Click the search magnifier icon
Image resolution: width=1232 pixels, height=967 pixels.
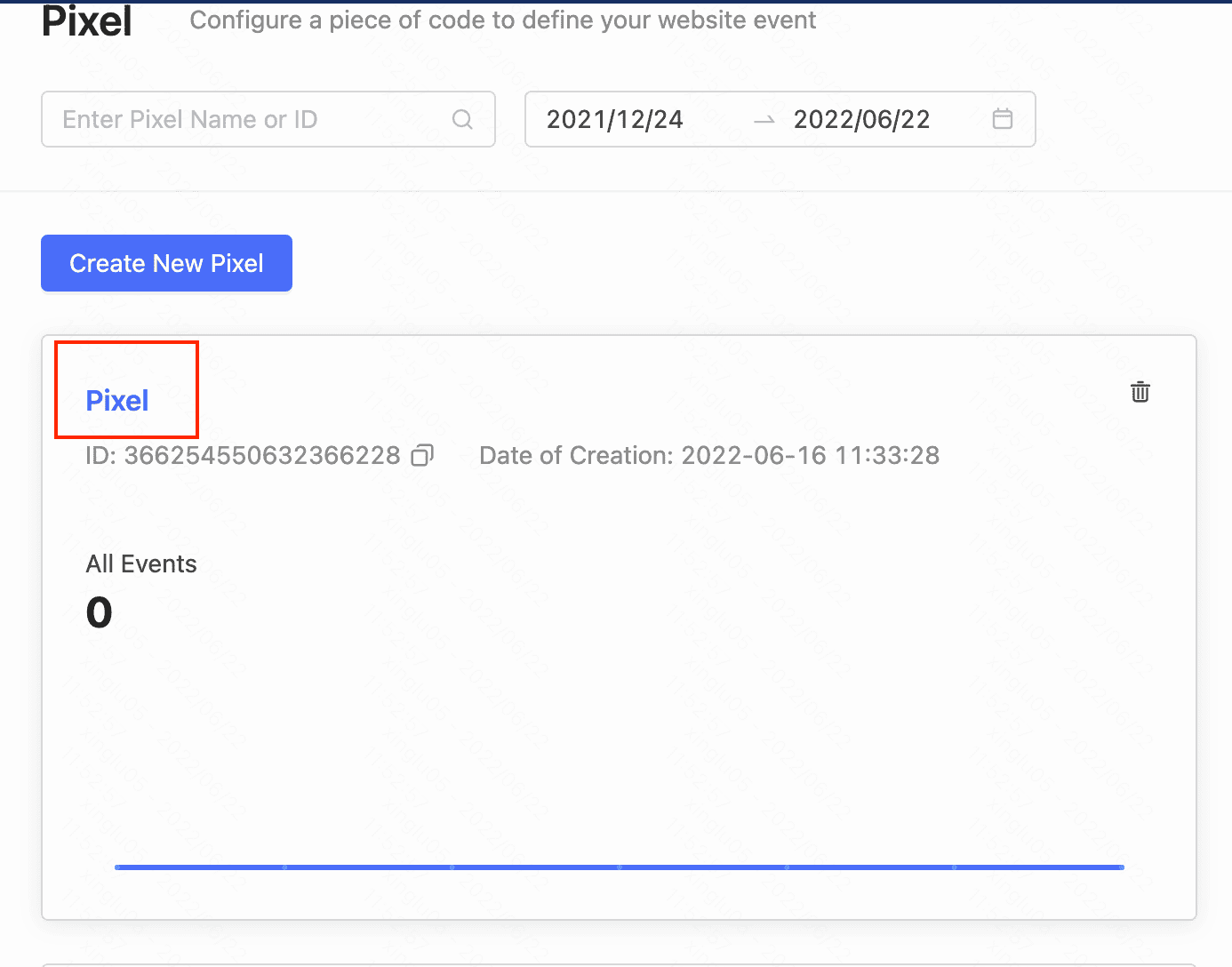click(x=462, y=119)
